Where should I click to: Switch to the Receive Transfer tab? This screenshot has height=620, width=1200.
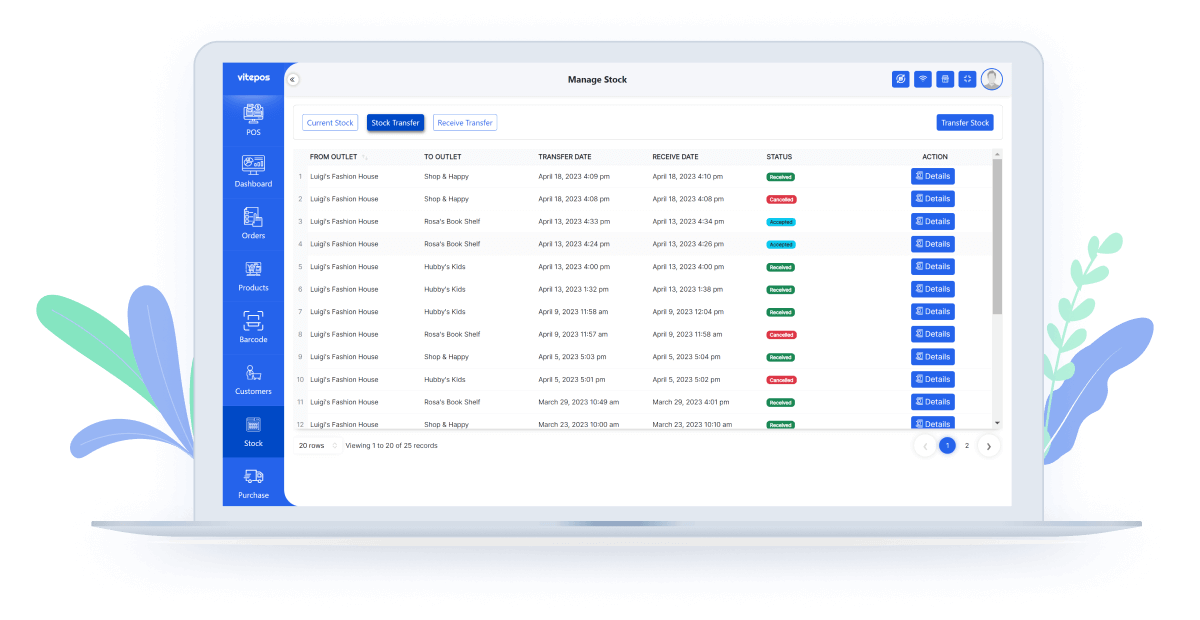[465, 123]
